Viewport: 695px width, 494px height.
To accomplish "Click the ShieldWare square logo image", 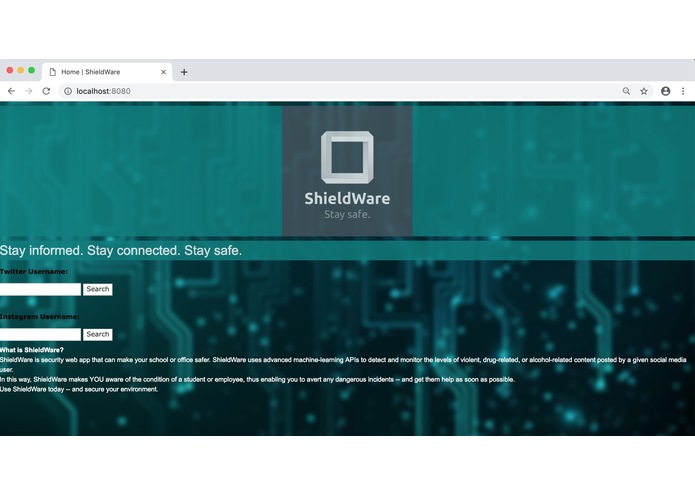I will coord(347,157).
